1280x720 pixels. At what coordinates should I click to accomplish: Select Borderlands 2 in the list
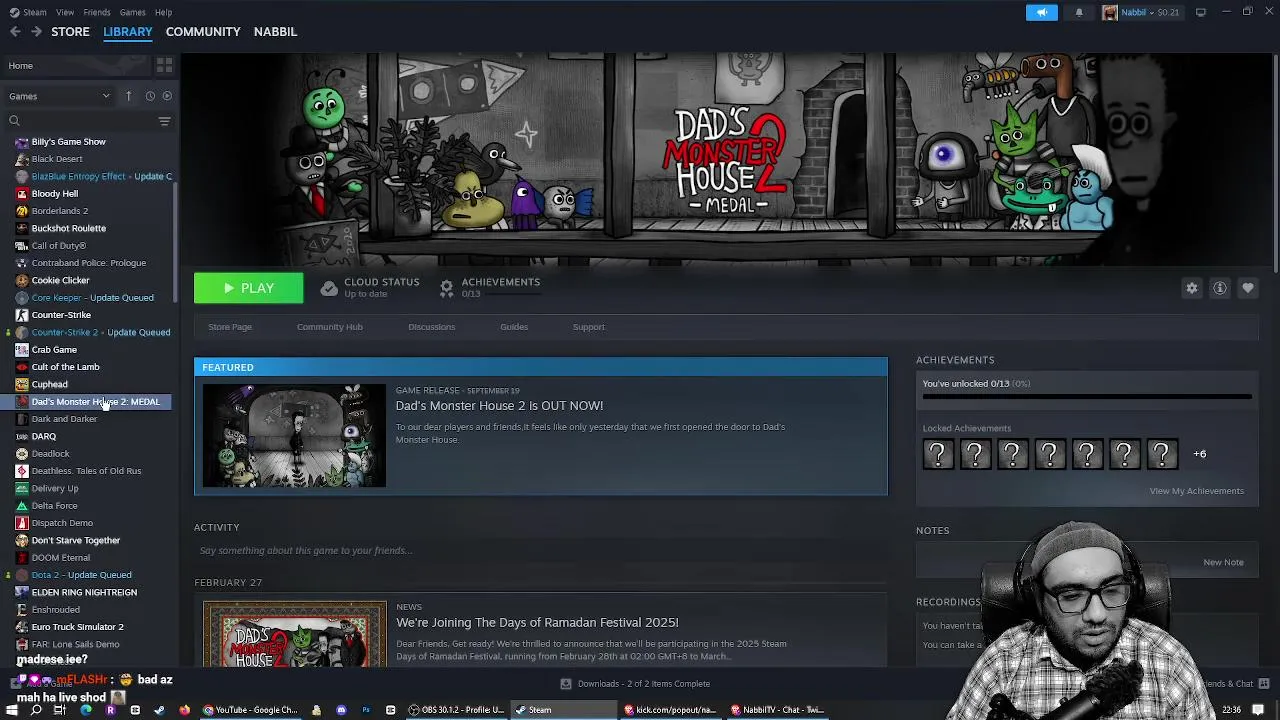pyautogui.click(x=59, y=211)
